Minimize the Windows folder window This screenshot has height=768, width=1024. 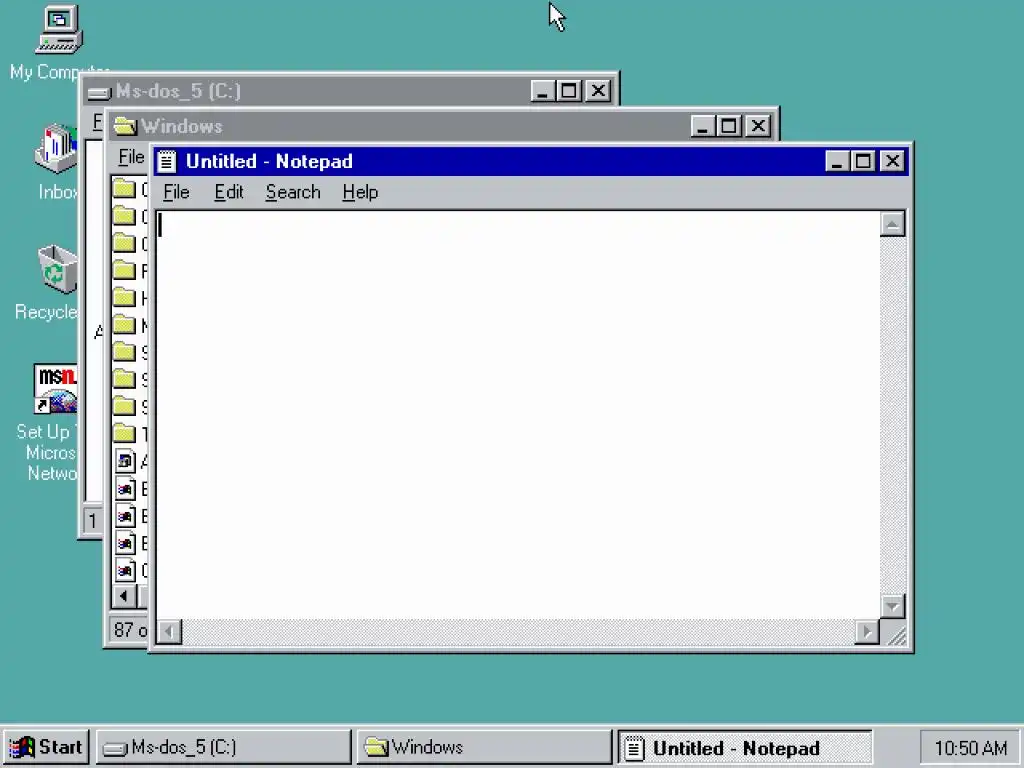coord(702,126)
